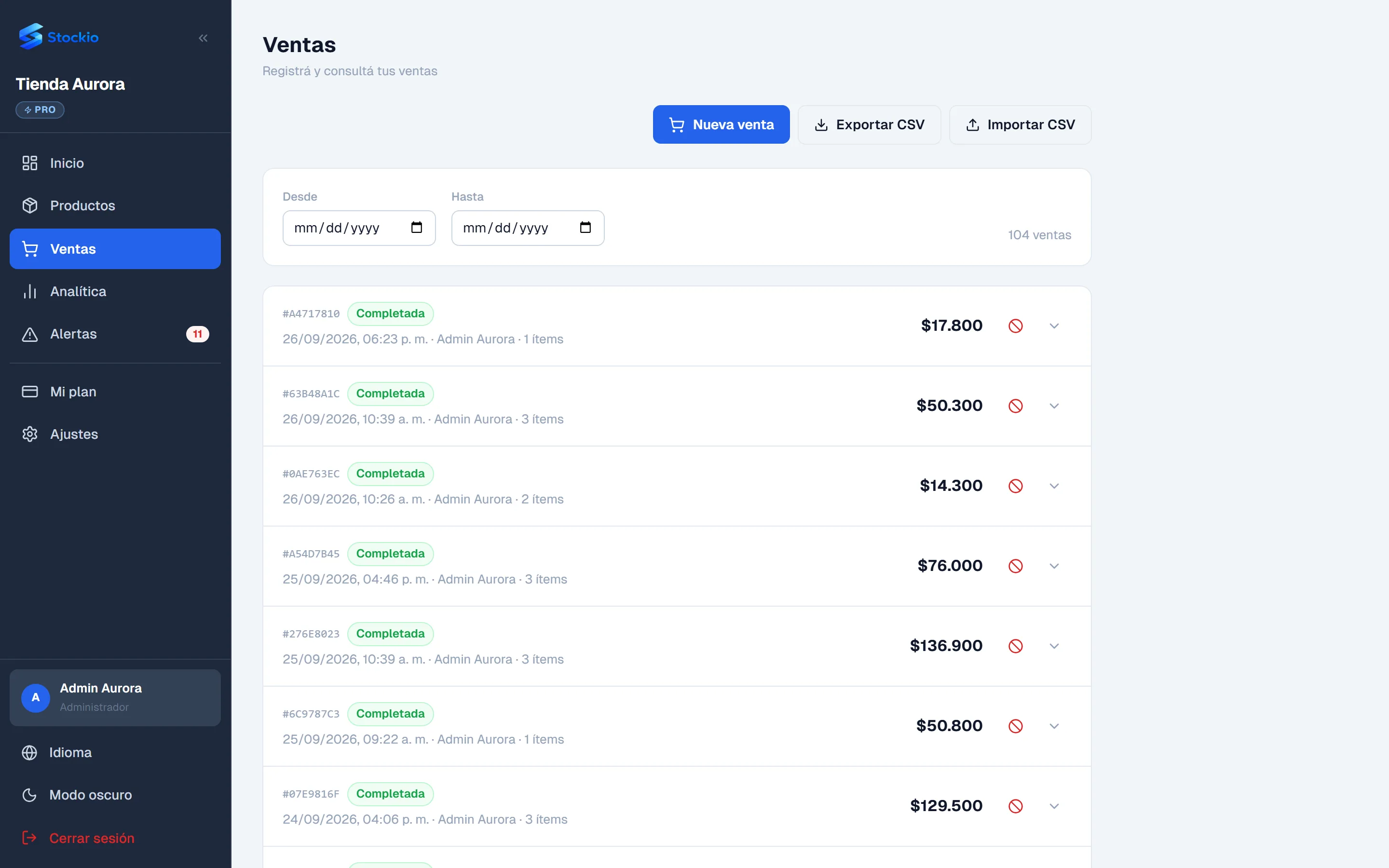This screenshot has width=1389, height=868.
Task: Expand the $129.500 sale row chevron
Action: tap(1054, 806)
